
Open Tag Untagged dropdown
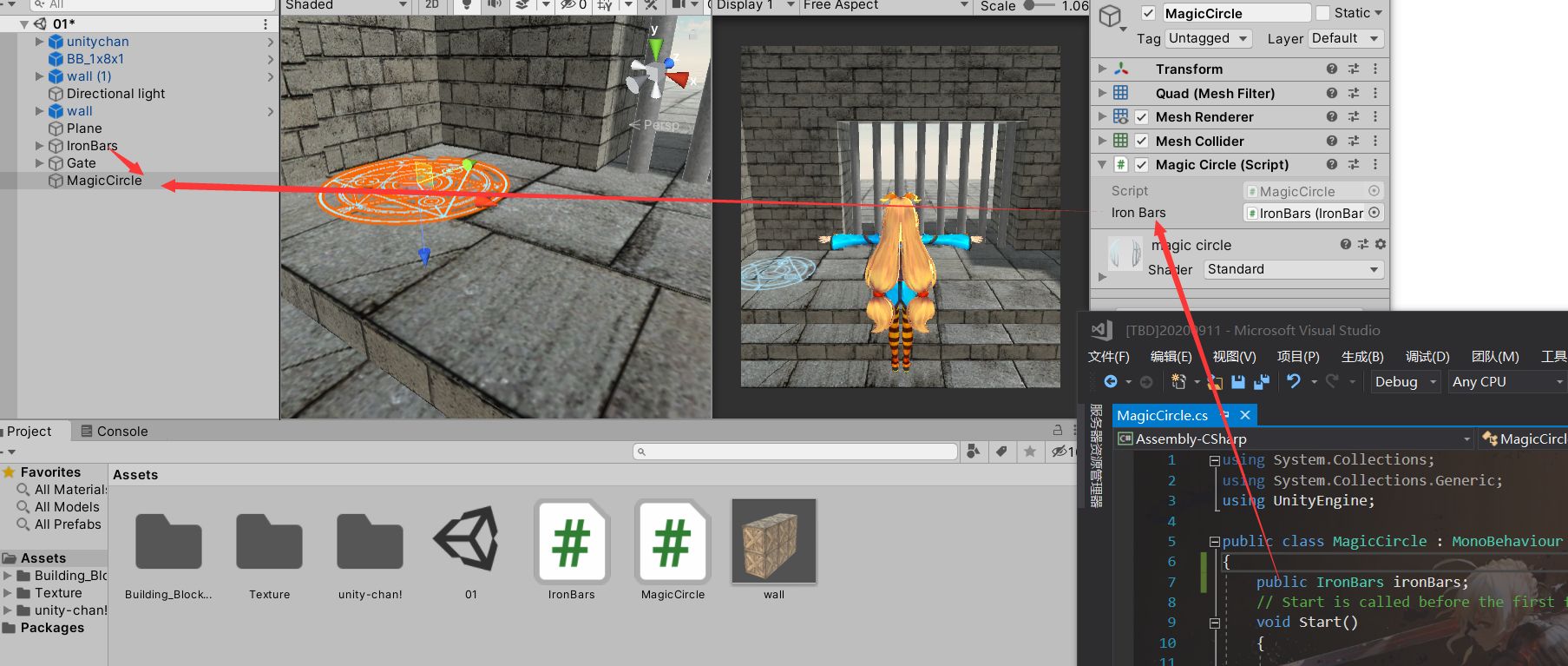click(1208, 38)
